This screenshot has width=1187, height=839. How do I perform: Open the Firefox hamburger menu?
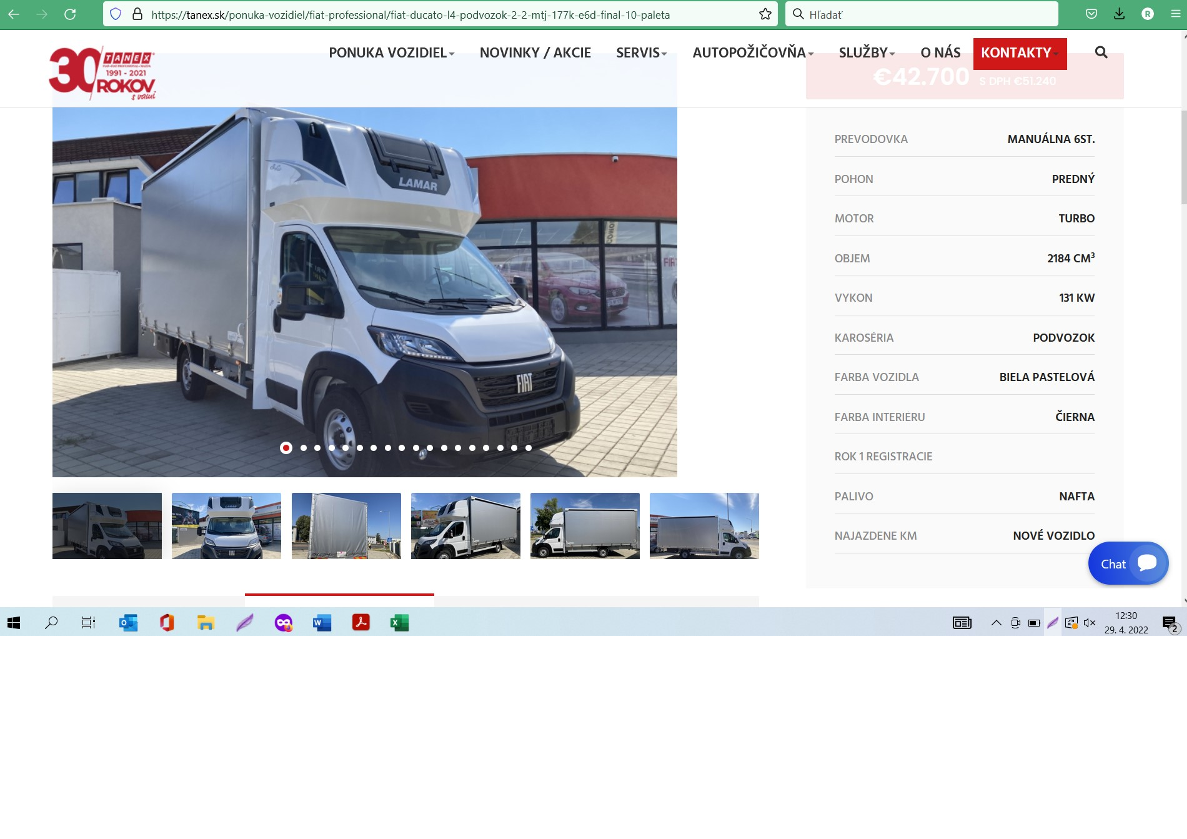[x=1175, y=14]
